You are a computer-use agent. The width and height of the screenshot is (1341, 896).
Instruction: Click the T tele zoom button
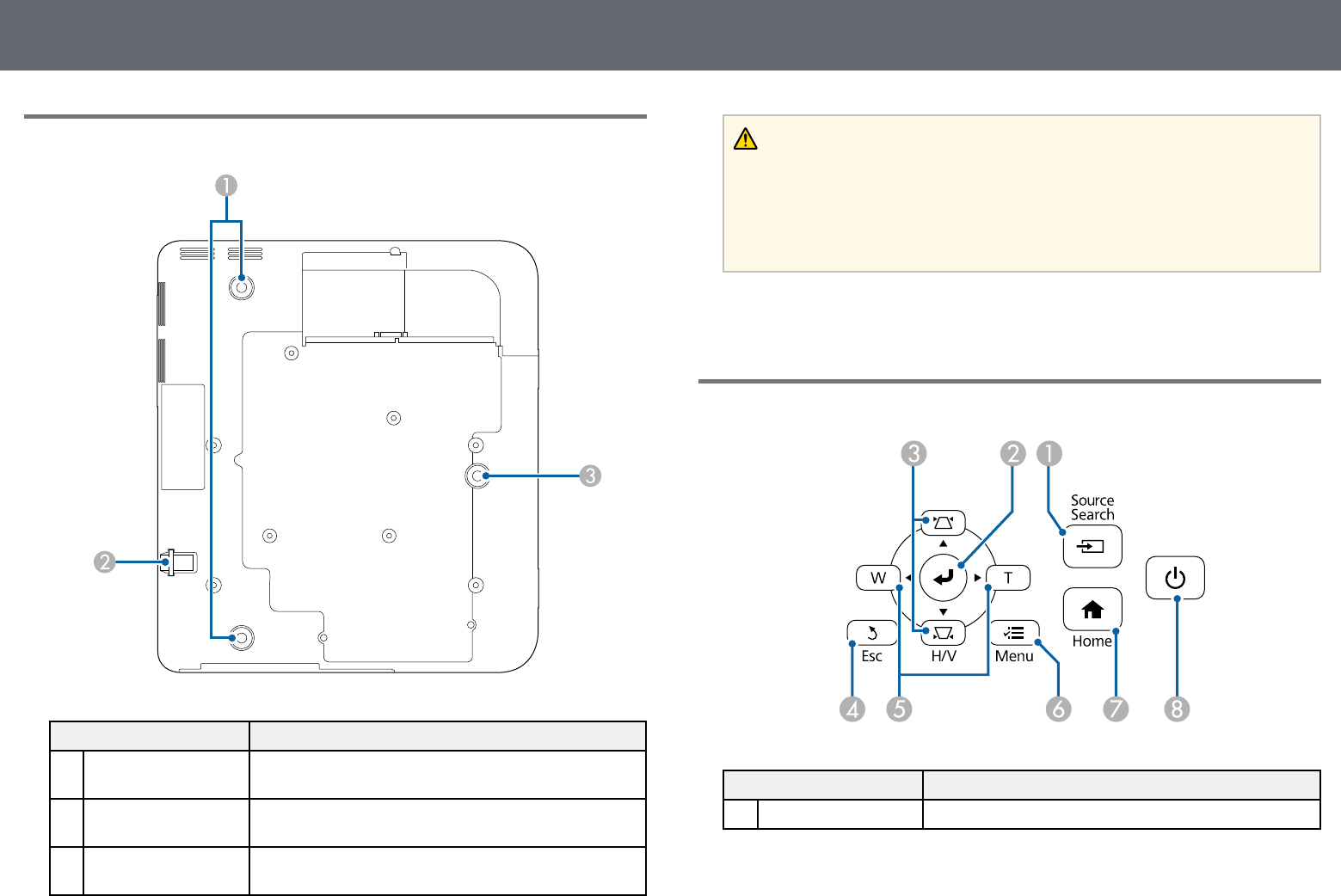pyautogui.click(x=1008, y=577)
